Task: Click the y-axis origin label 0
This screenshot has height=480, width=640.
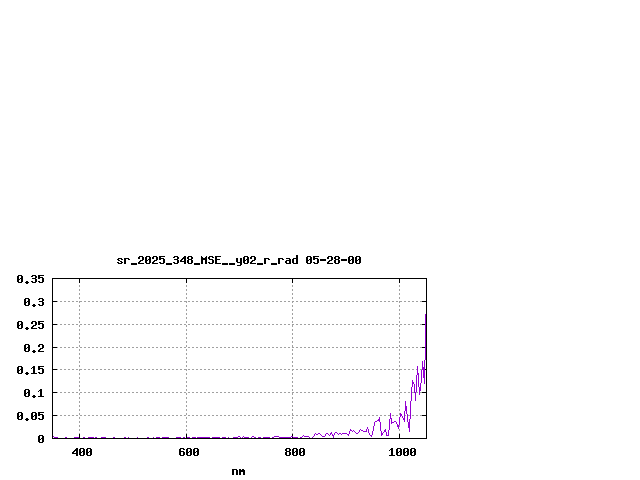Action: tap(41, 439)
